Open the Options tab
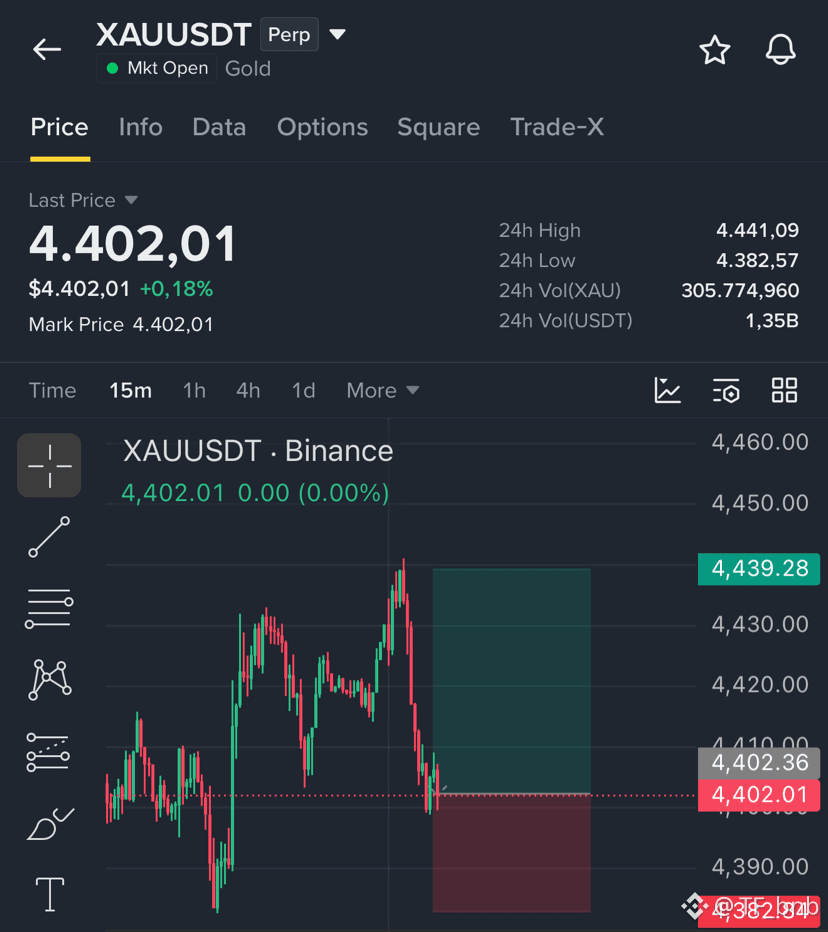The image size is (828, 932). 323,127
